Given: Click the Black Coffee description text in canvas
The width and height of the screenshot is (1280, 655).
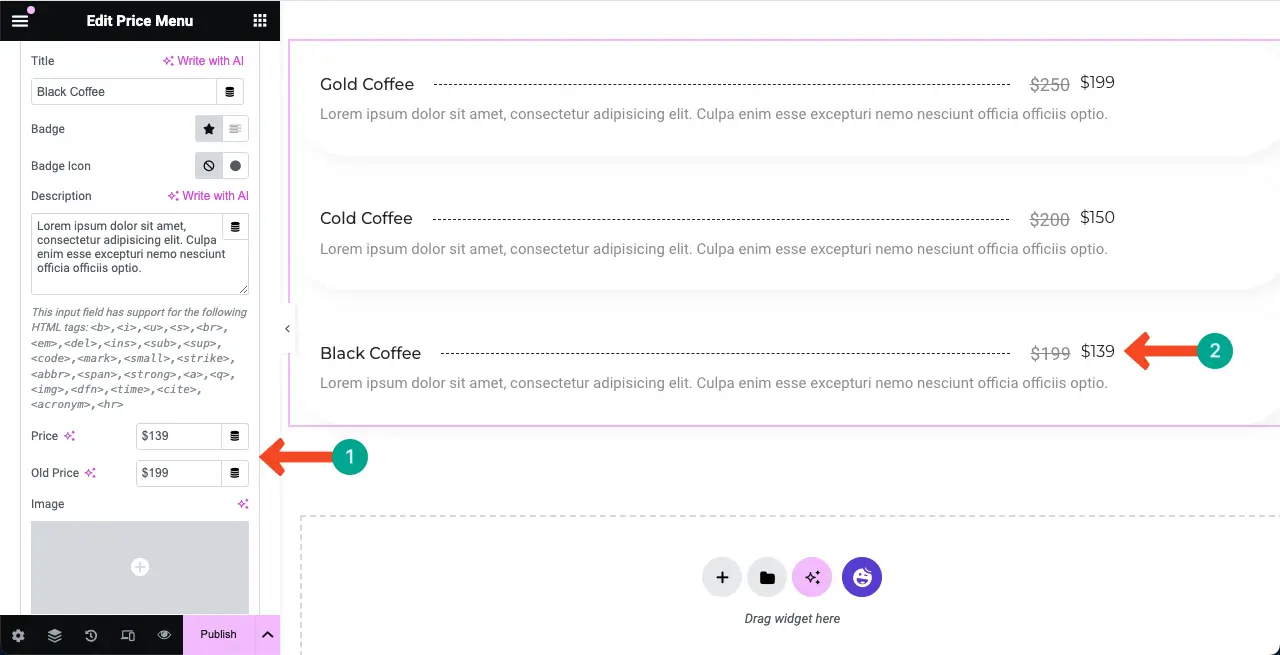Looking at the screenshot, I should pyautogui.click(x=714, y=383).
